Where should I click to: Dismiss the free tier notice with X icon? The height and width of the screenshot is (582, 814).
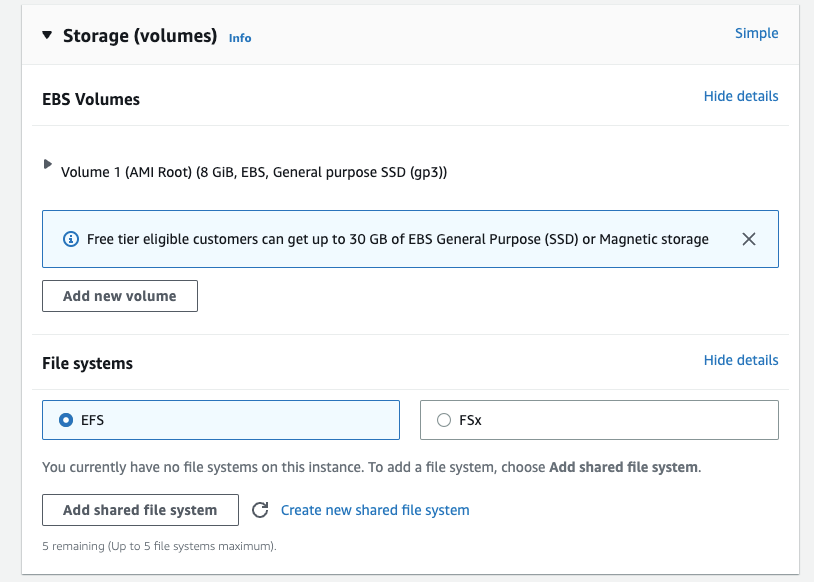click(749, 239)
